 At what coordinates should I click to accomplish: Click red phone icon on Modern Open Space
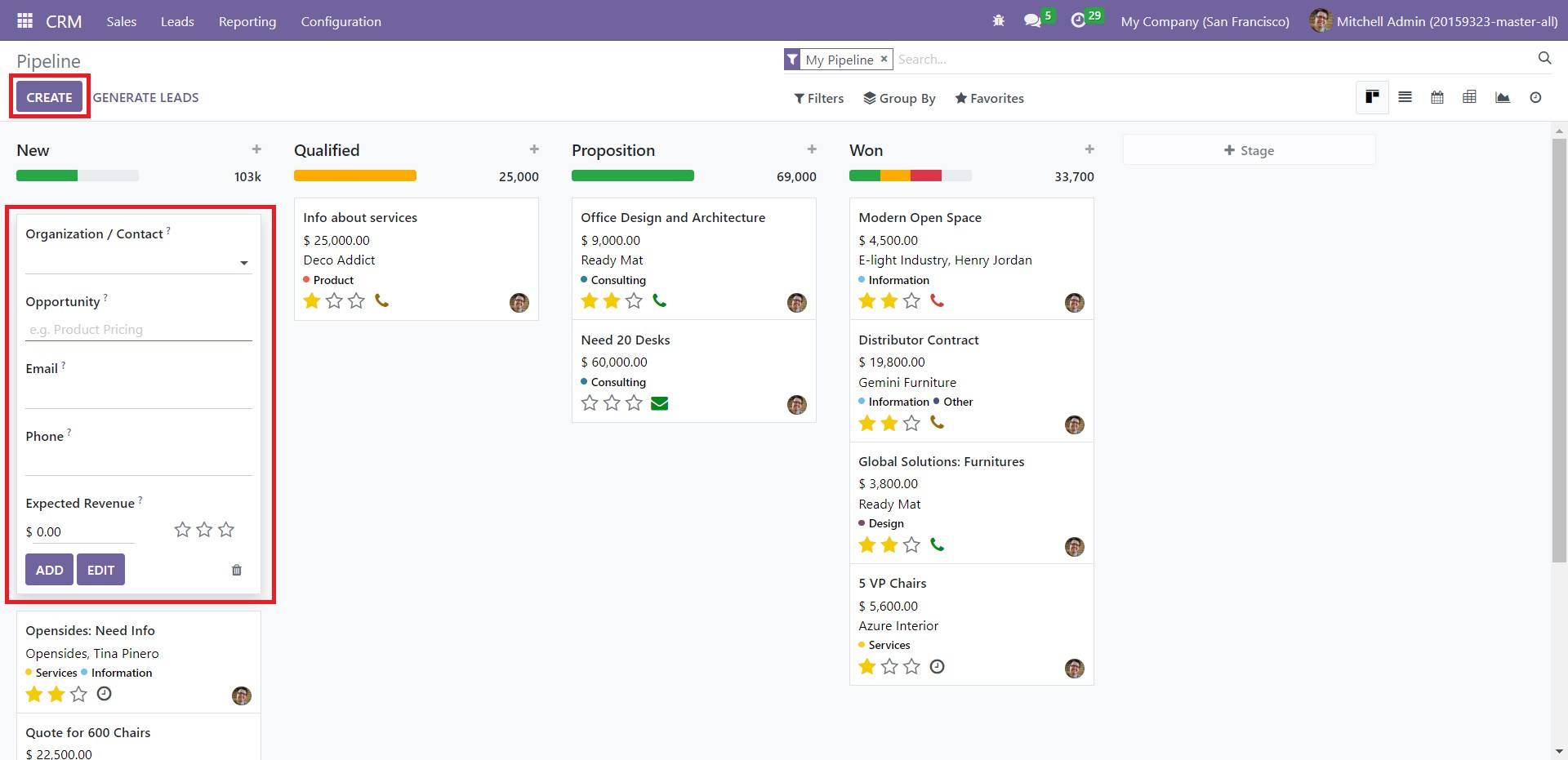pos(937,300)
